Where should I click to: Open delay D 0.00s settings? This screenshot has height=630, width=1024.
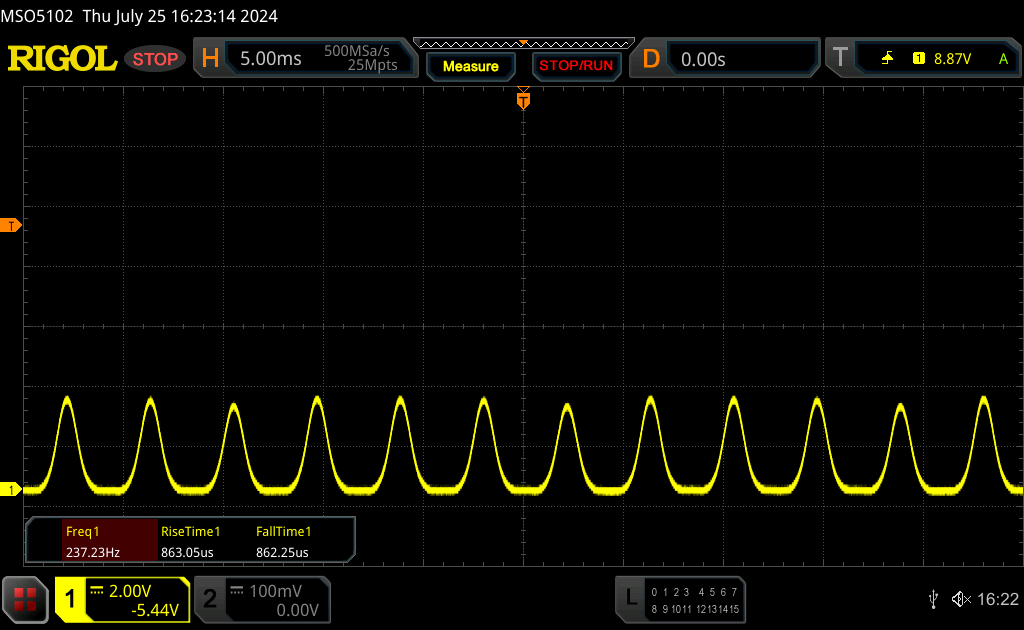coord(725,59)
